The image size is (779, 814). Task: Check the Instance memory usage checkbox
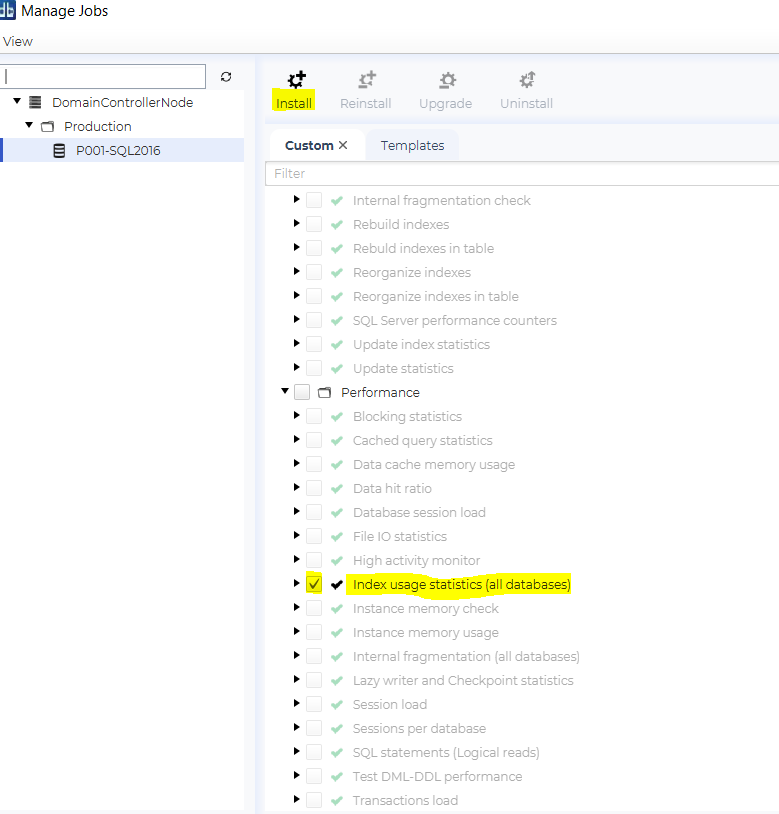(314, 632)
